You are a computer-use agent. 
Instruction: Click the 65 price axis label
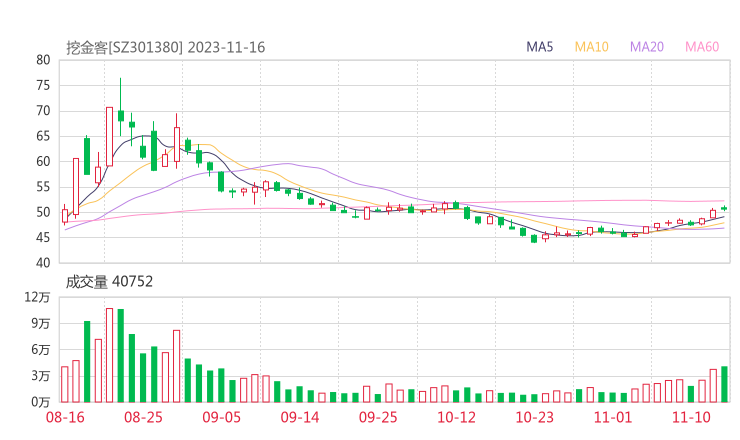coord(43,136)
